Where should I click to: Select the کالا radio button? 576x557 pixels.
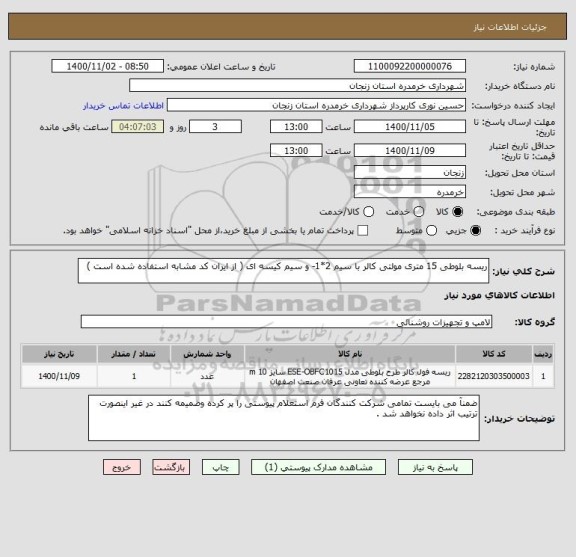(458, 212)
